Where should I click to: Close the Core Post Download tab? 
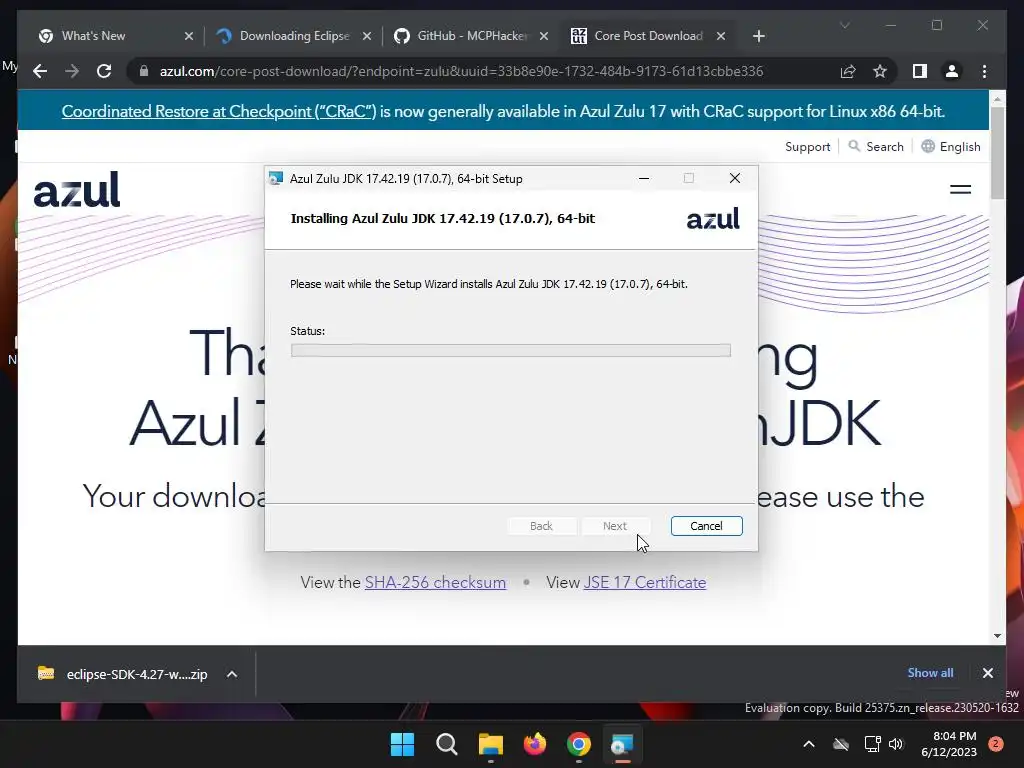tap(721, 36)
